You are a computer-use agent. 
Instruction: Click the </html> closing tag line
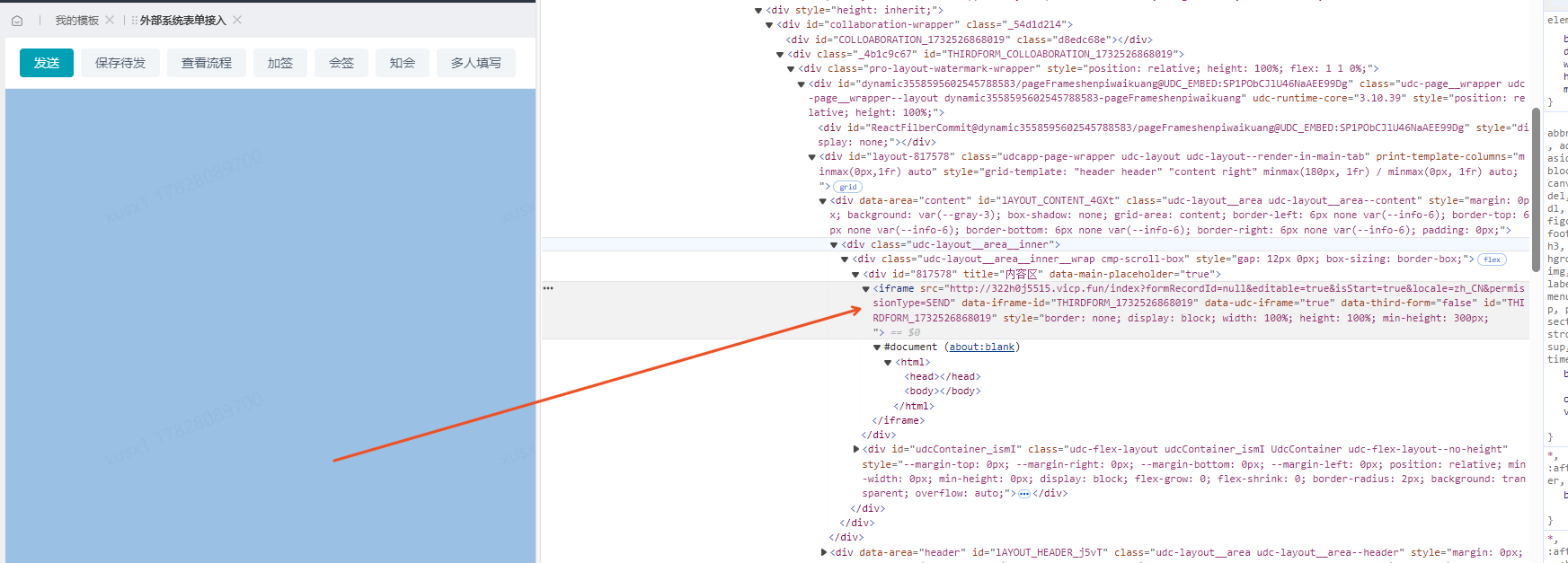(914, 407)
